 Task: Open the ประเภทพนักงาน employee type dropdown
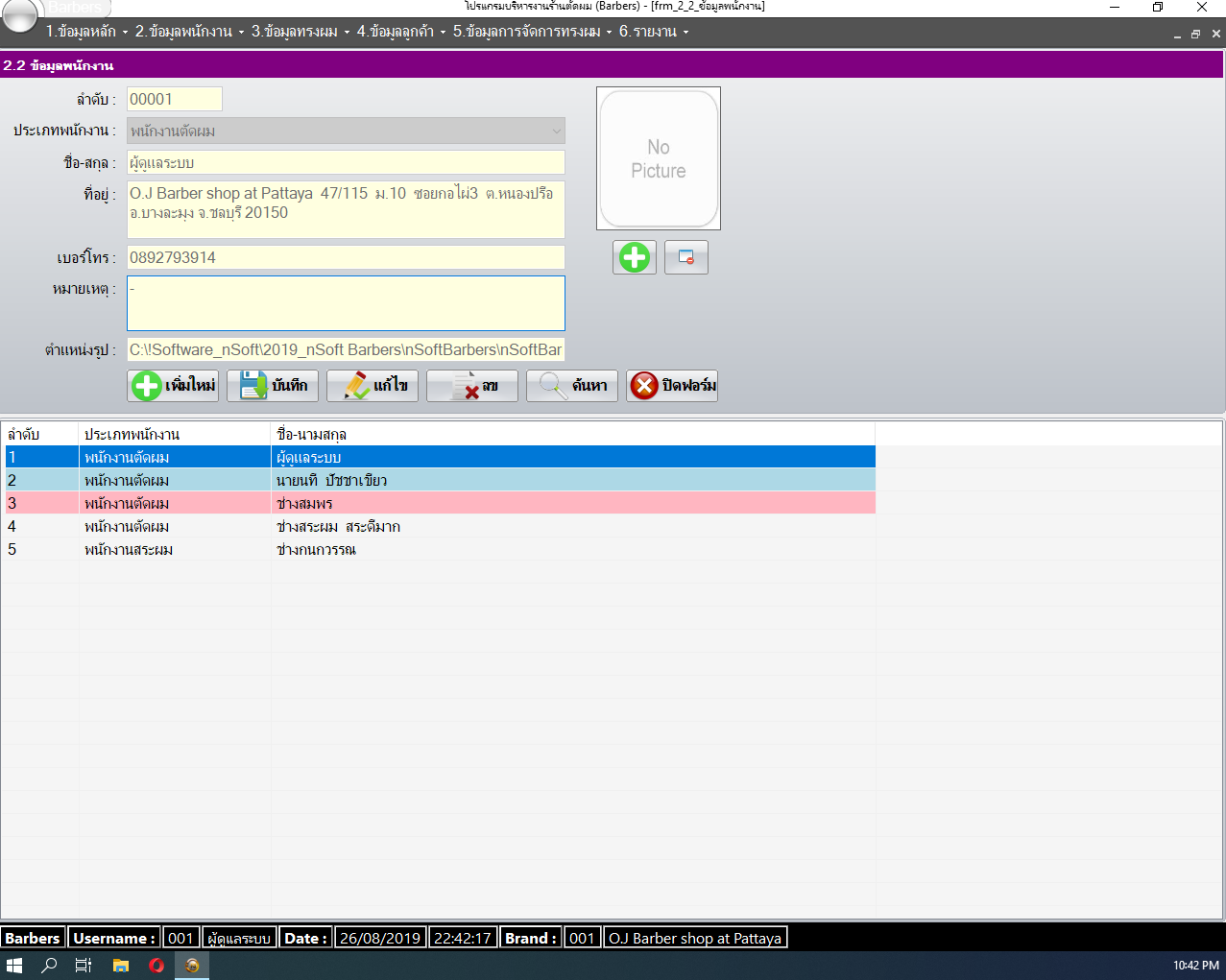pos(346,131)
